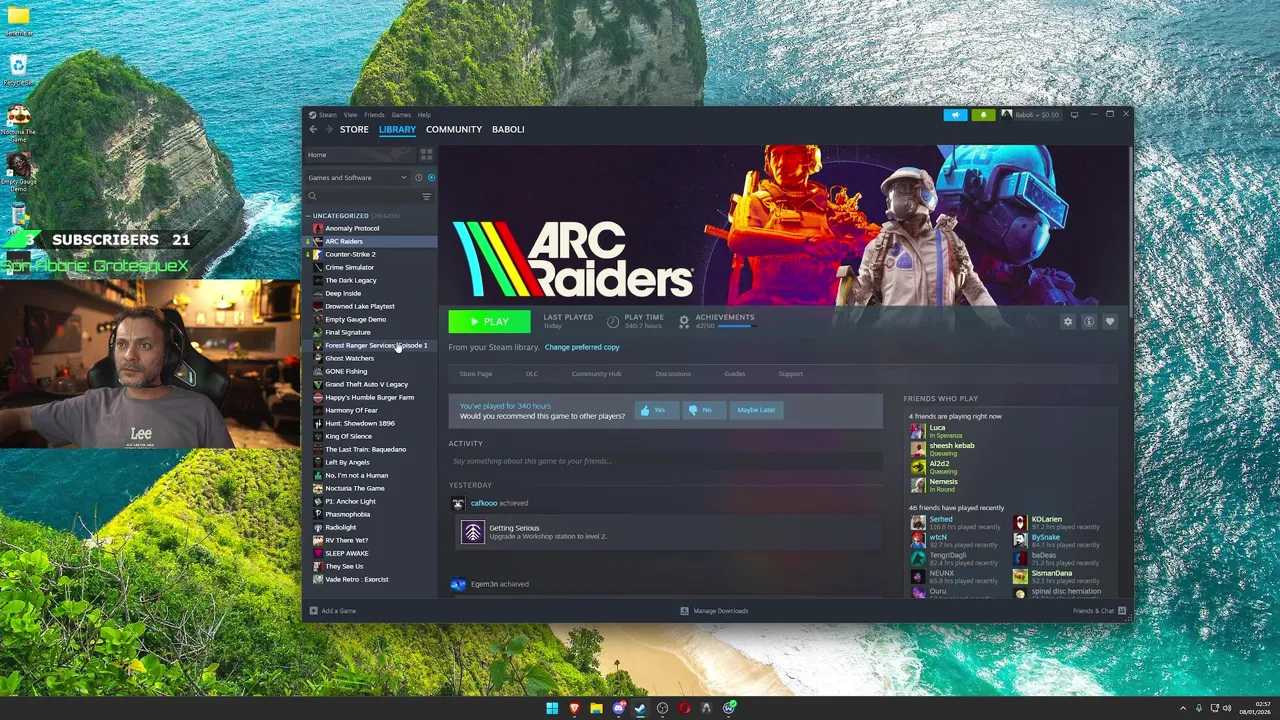The height and width of the screenshot is (720, 1280).
Task: Collapse the UNCATEGORIZED category
Action: 309,216
